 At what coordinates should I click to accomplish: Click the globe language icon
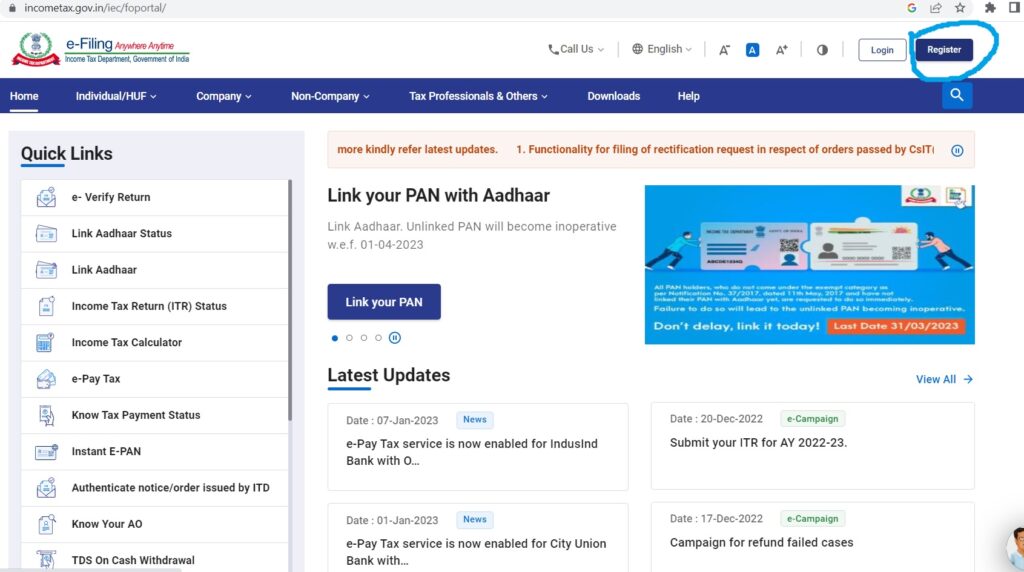[637, 49]
